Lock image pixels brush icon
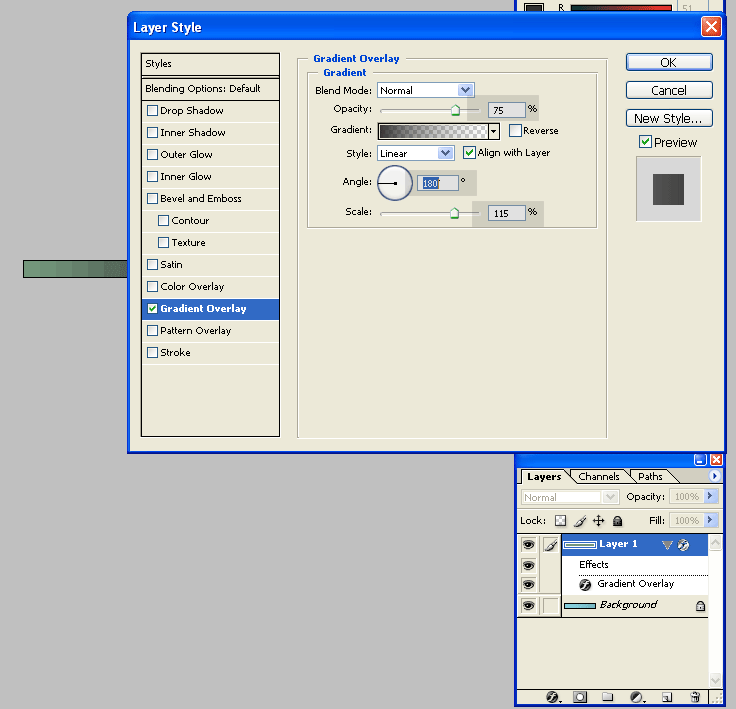736x709 pixels. click(580, 521)
